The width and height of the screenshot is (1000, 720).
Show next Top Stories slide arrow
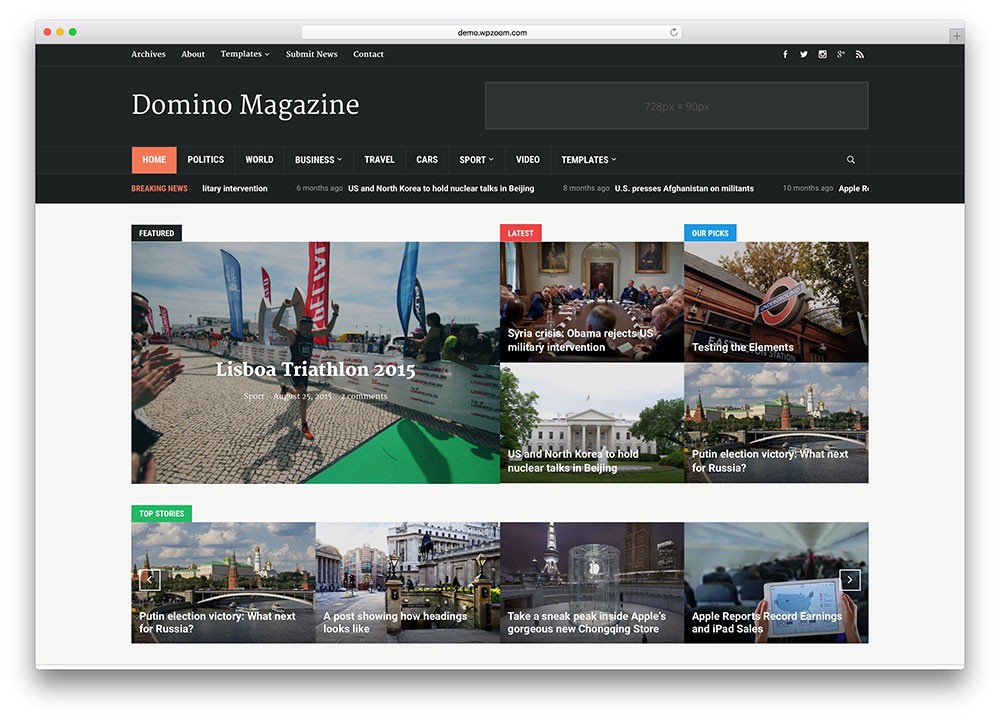(x=850, y=580)
